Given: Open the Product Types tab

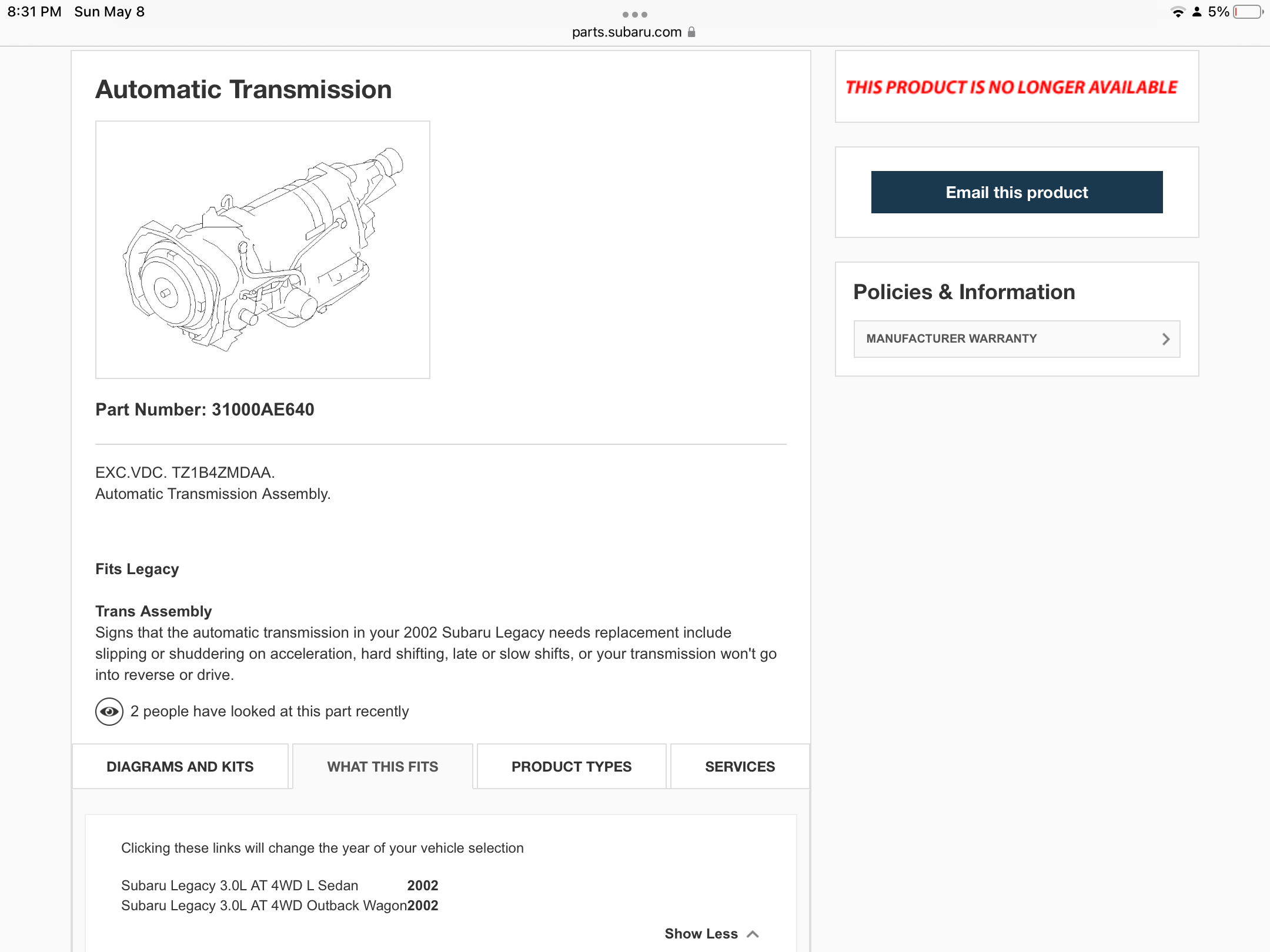Looking at the screenshot, I should click(x=571, y=767).
